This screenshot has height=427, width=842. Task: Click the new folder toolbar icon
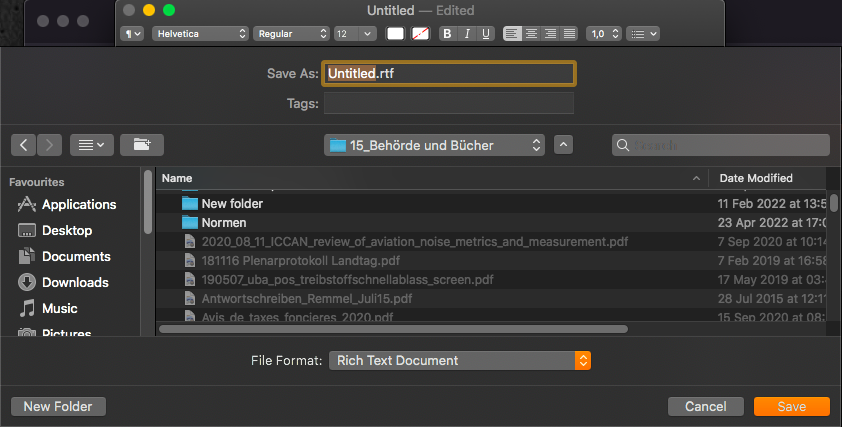tap(142, 145)
